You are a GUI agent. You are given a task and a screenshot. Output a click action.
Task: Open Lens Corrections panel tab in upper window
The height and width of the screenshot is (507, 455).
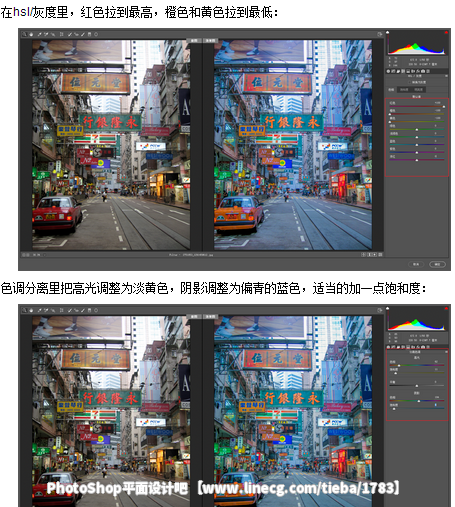[413, 71]
